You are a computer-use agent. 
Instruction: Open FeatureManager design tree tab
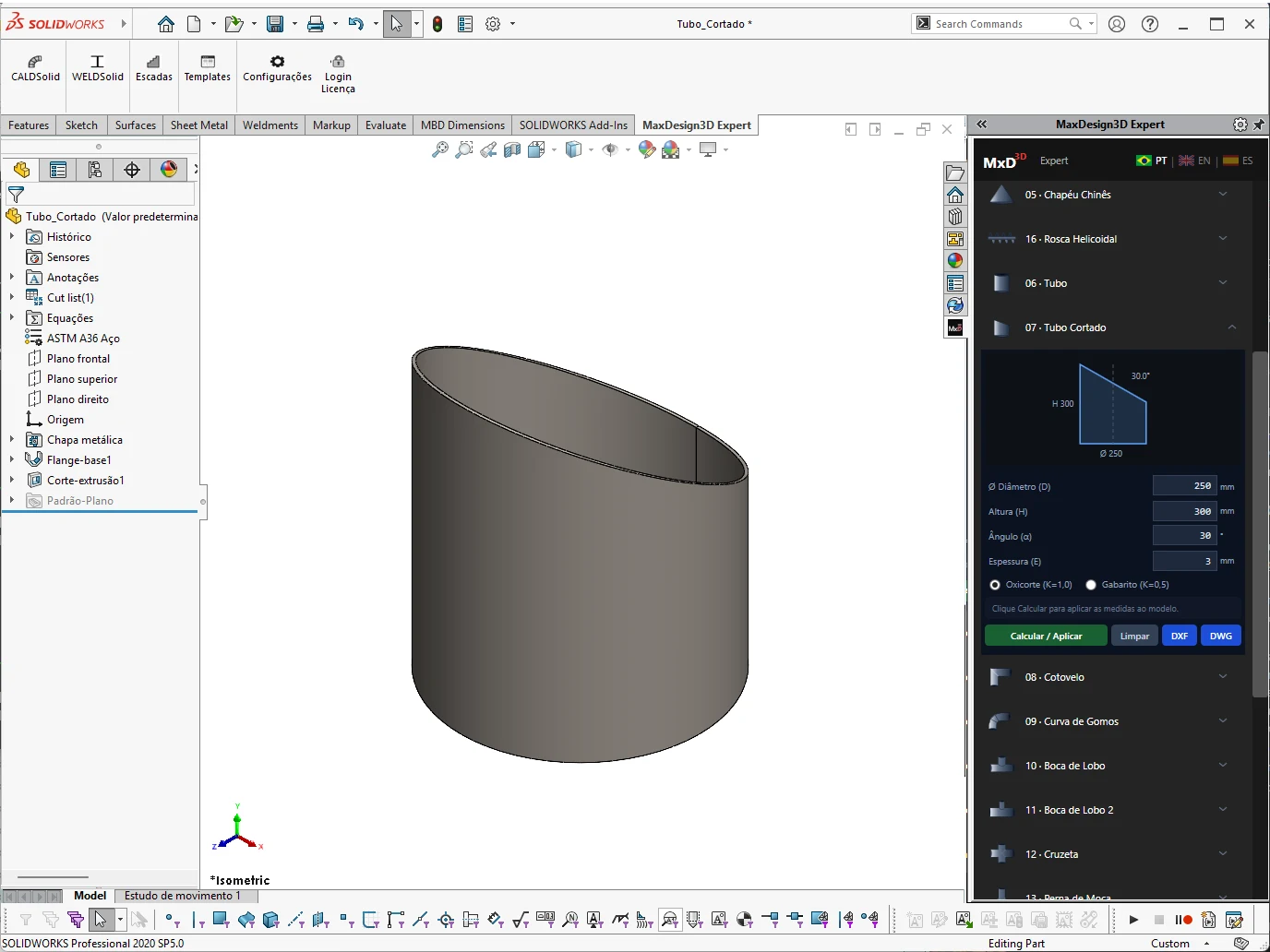pyautogui.click(x=21, y=170)
